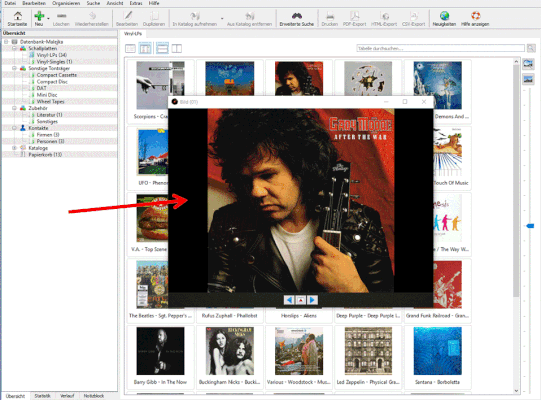Select Santana - Borboletta album cover

coord(437,351)
